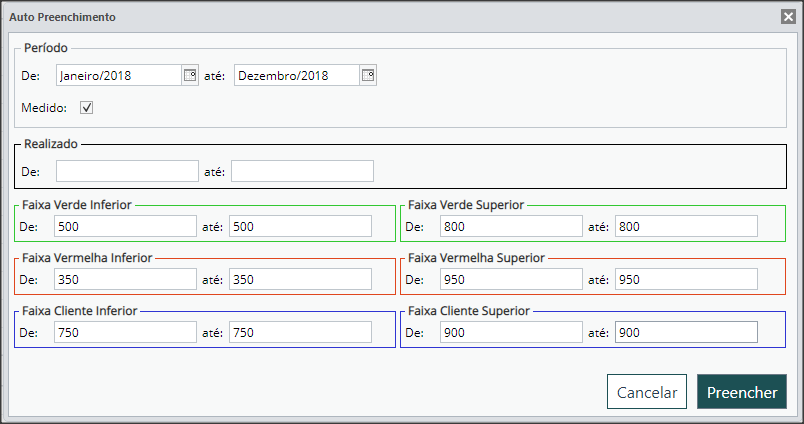The image size is (804, 424).
Task: Click the Auto Preenchimento title text
Action: point(63,17)
